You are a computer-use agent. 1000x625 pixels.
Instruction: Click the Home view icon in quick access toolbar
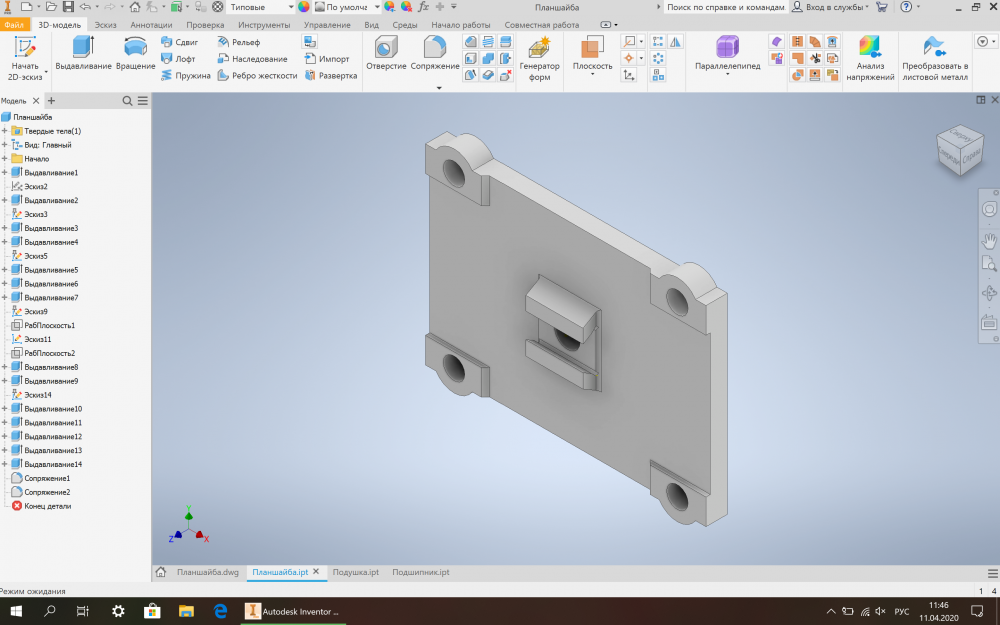click(x=135, y=7)
